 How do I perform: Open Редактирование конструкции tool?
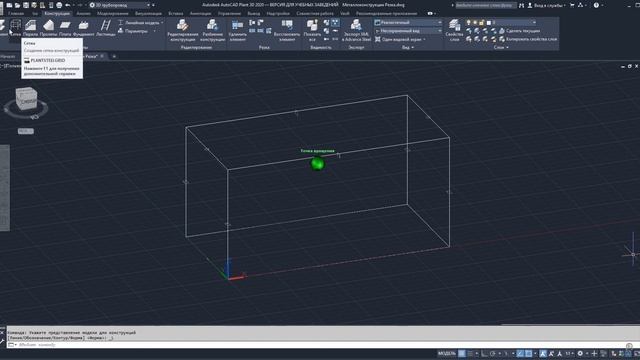pos(182,31)
